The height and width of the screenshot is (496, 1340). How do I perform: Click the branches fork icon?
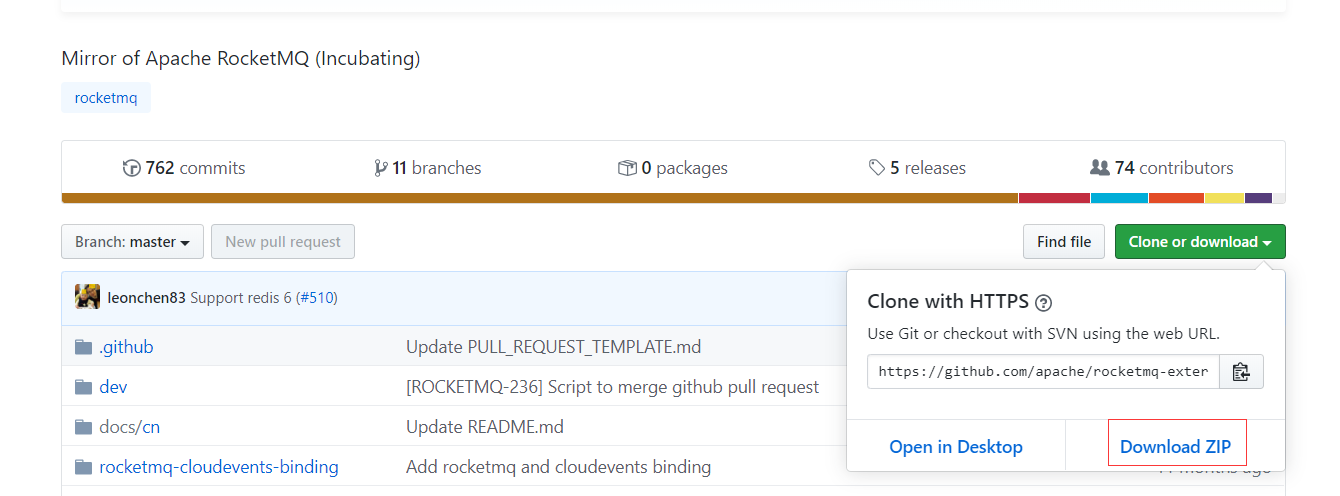coord(380,168)
